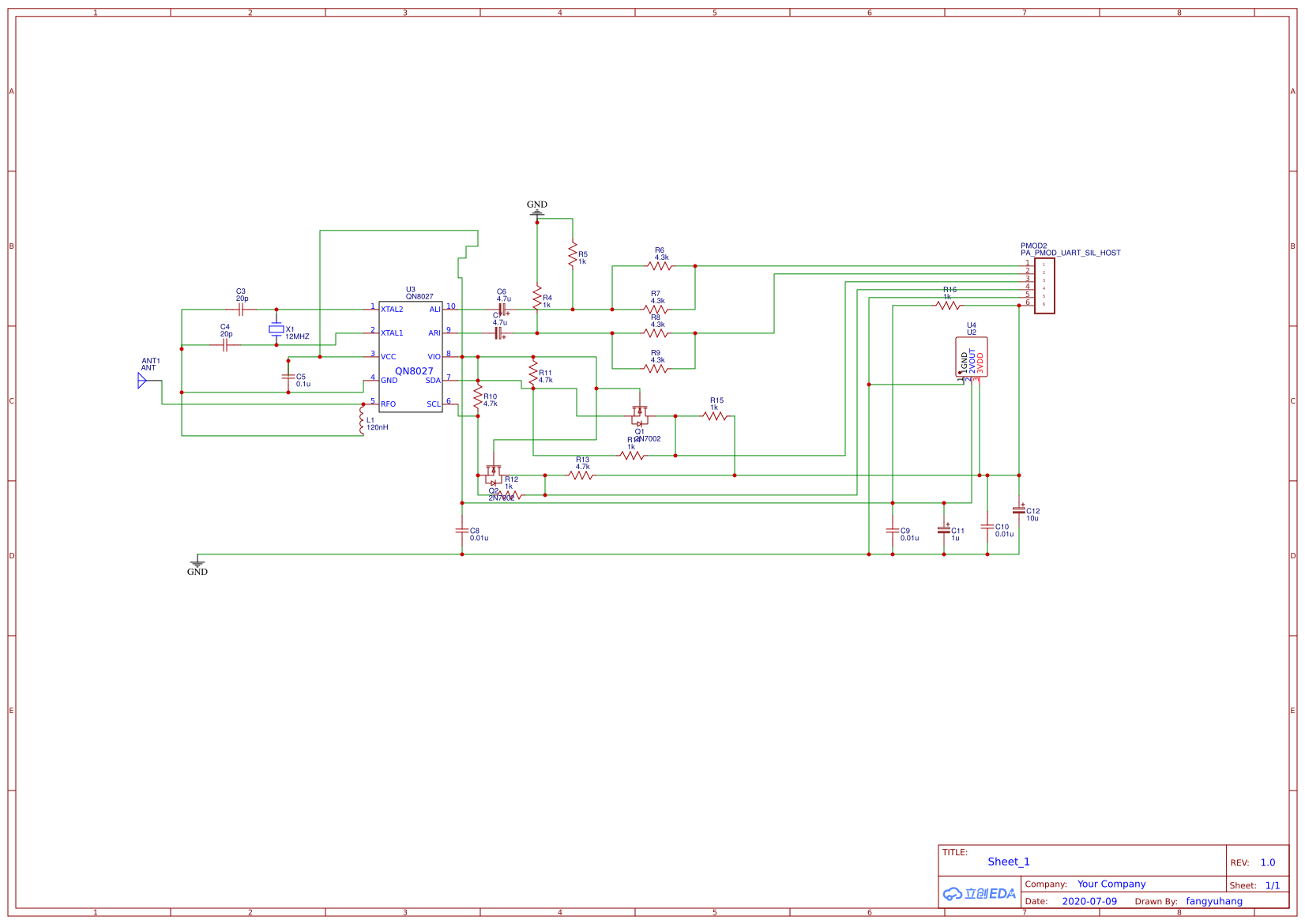Select capacitor C9 0.01u symbol
Screen dimensions: 1305x924
(x=893, y=531)
